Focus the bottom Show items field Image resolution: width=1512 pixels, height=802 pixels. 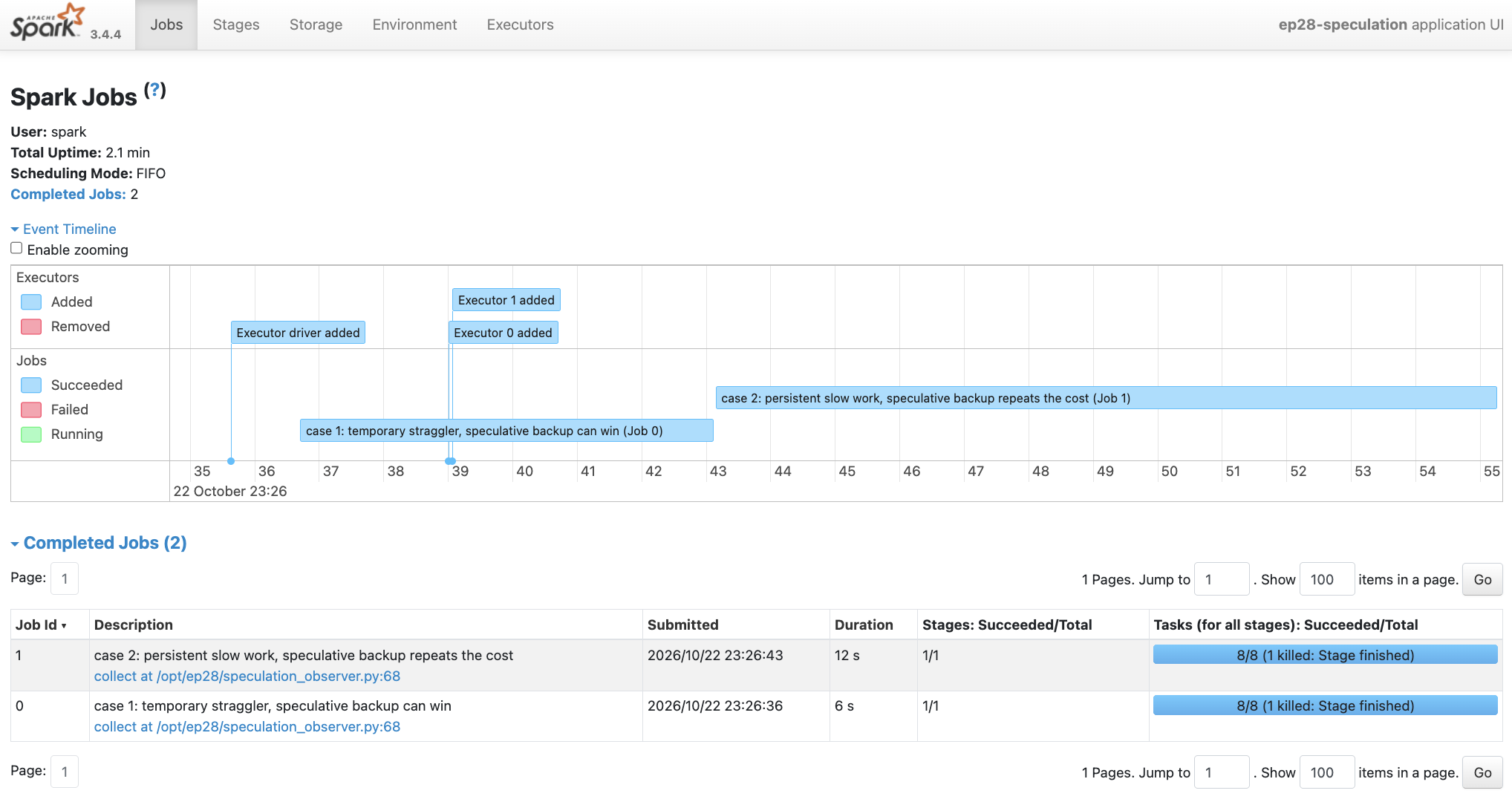tap(1327, 772)
